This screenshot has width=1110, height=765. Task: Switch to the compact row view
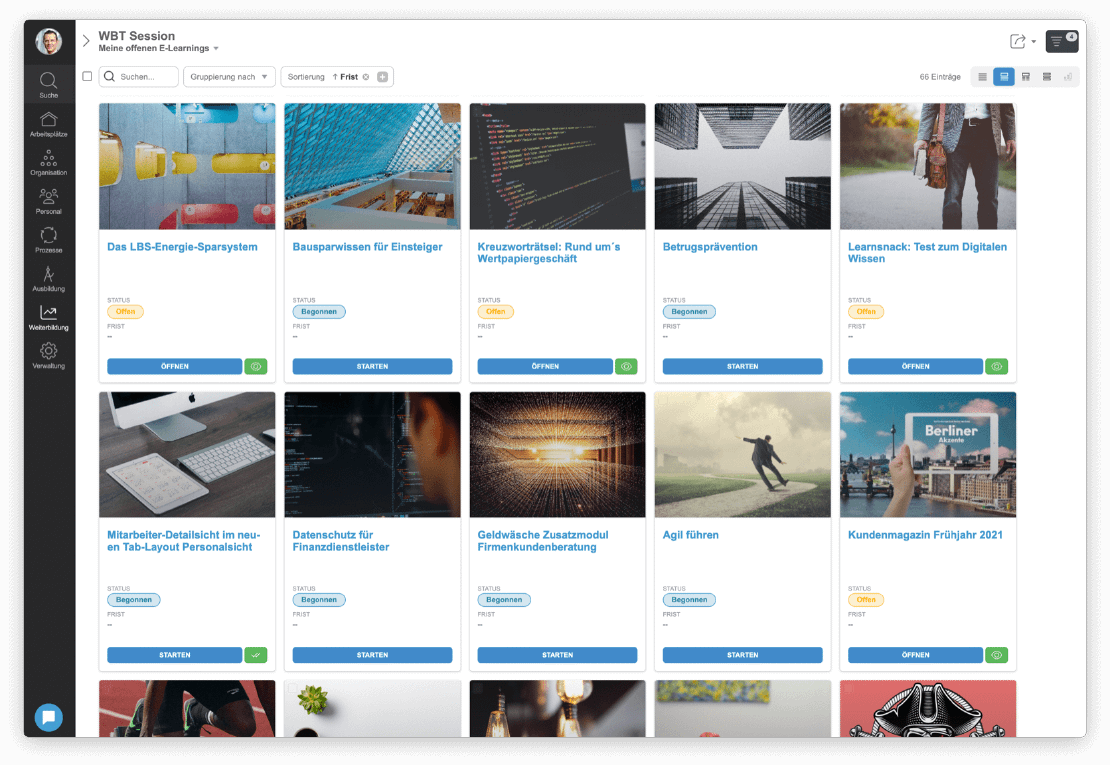(x=1047, y=76)
